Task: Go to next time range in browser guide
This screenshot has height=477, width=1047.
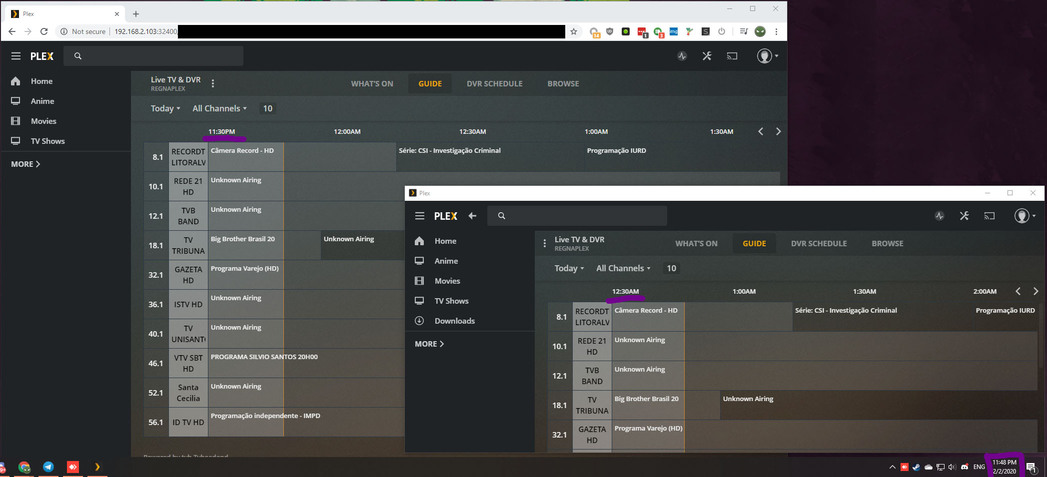Action: pos(778,132)
